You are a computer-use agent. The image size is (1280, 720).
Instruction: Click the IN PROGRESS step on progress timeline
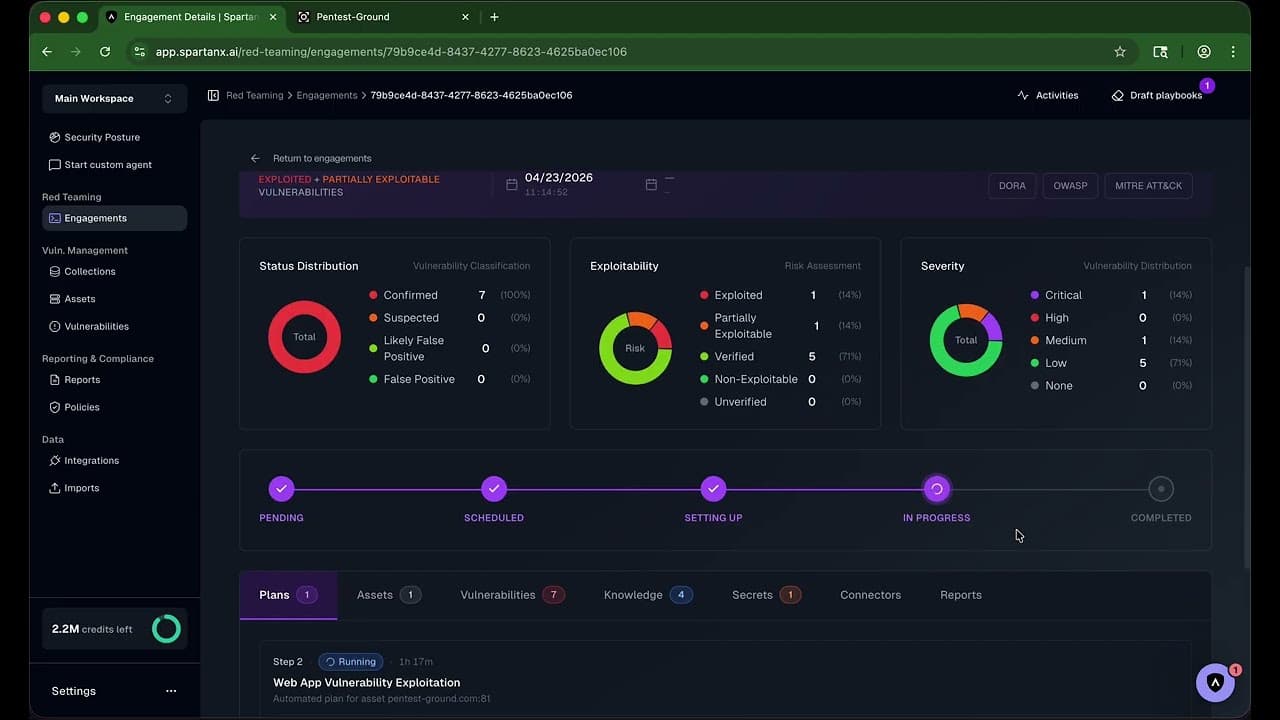pyautogui.click(x=936, y=488)
